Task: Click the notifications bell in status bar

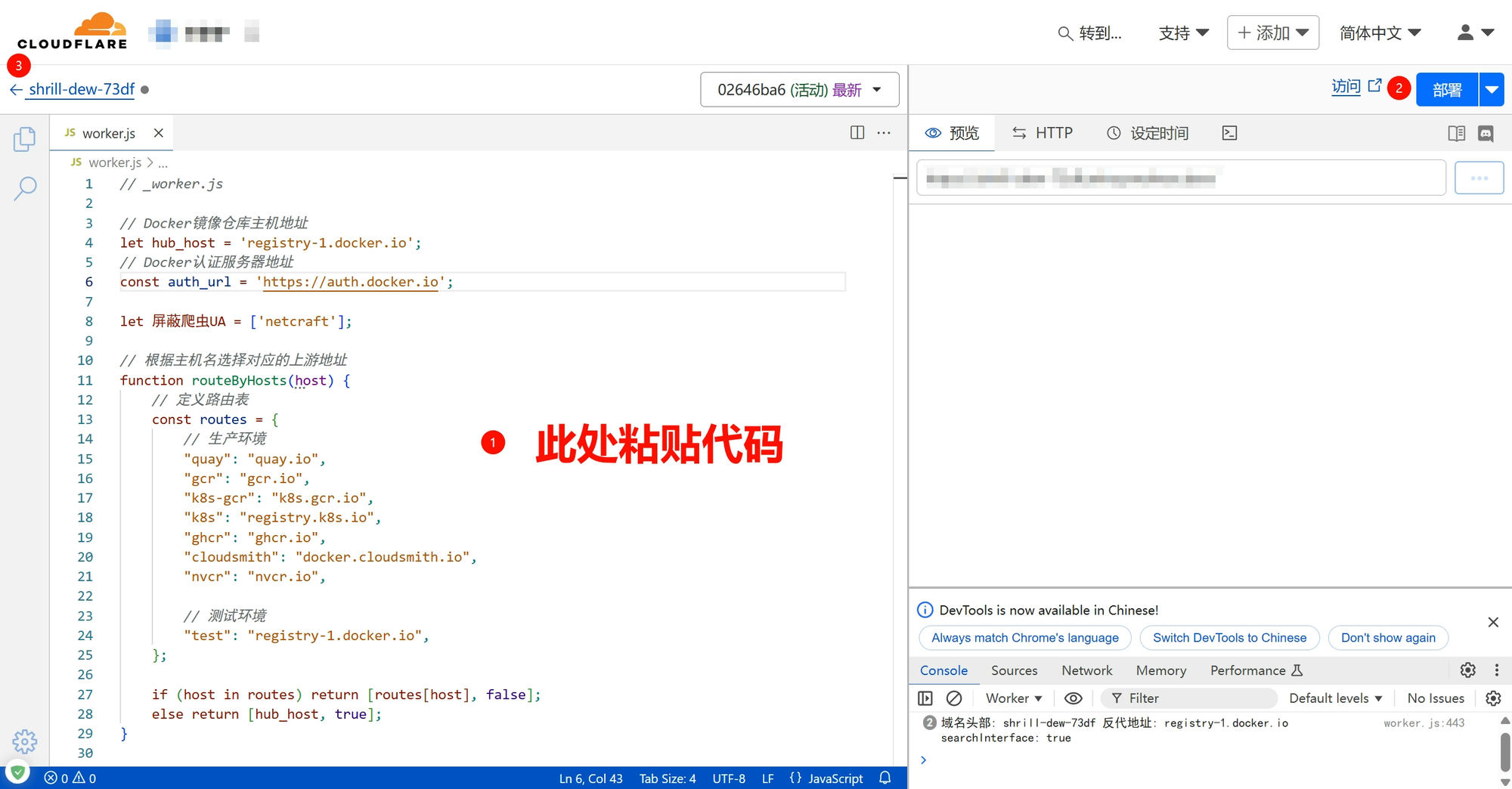Action: coord(885,778)
